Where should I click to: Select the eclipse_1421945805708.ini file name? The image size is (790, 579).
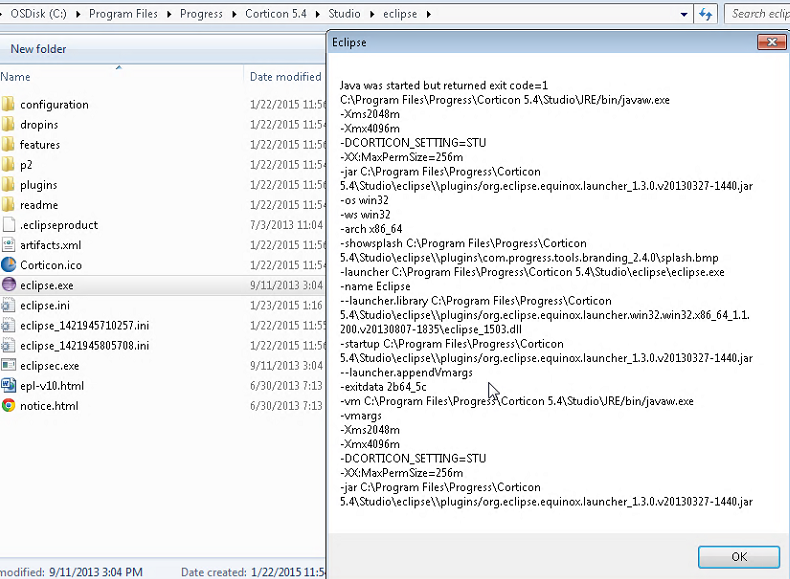click(85, 346)
